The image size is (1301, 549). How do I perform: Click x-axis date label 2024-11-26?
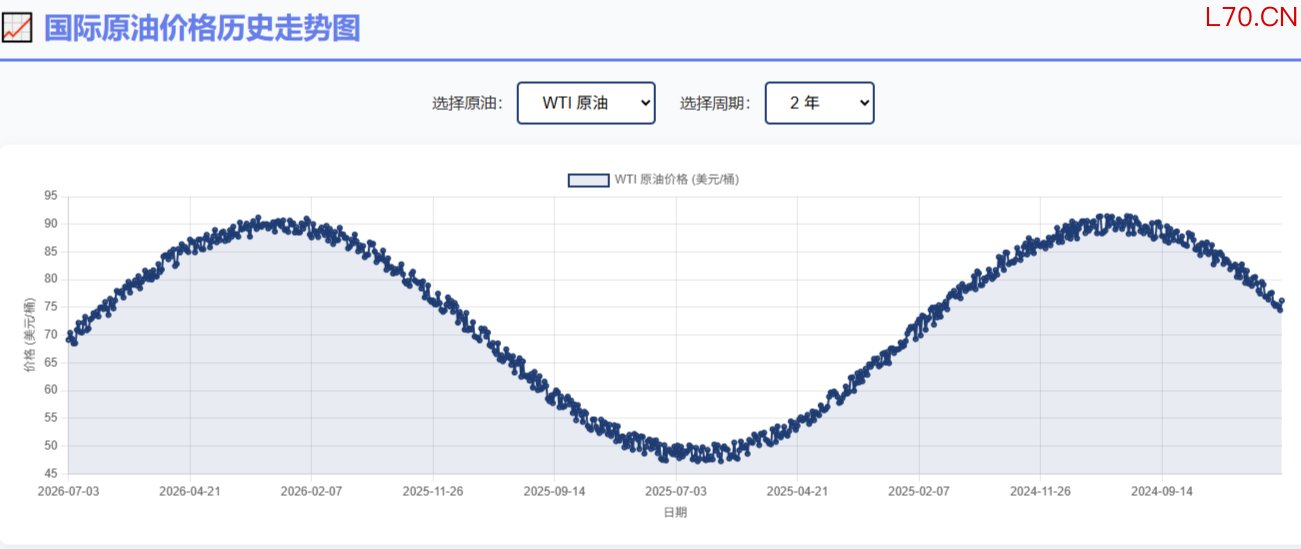(1040, 492)
